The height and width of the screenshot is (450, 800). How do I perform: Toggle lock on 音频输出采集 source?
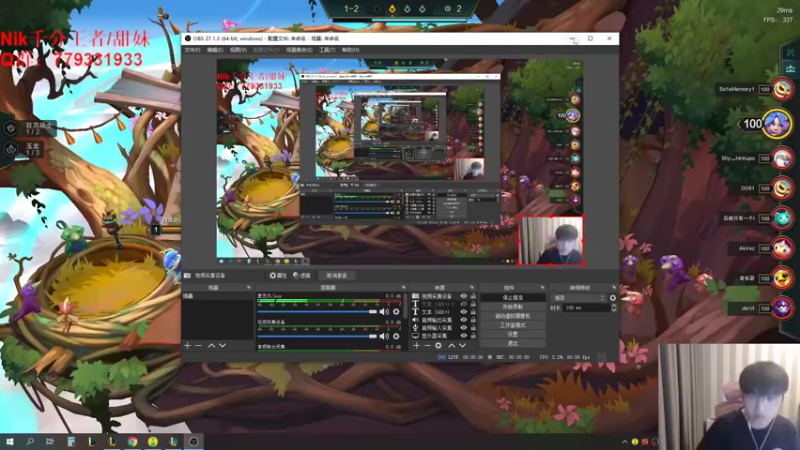(473, 320)
